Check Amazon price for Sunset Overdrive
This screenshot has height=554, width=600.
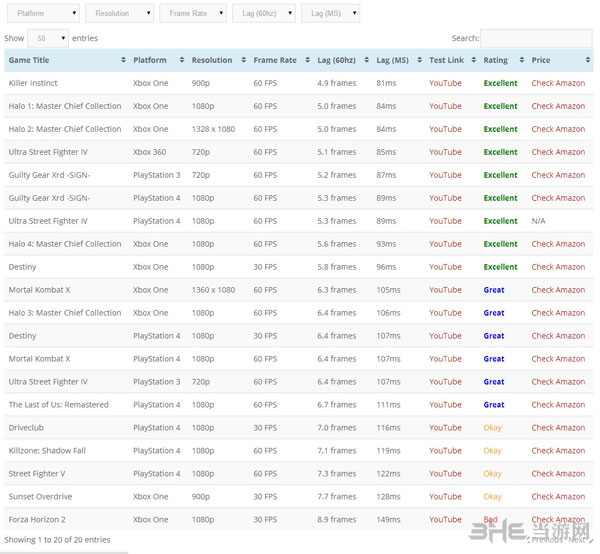pos(558,496)
